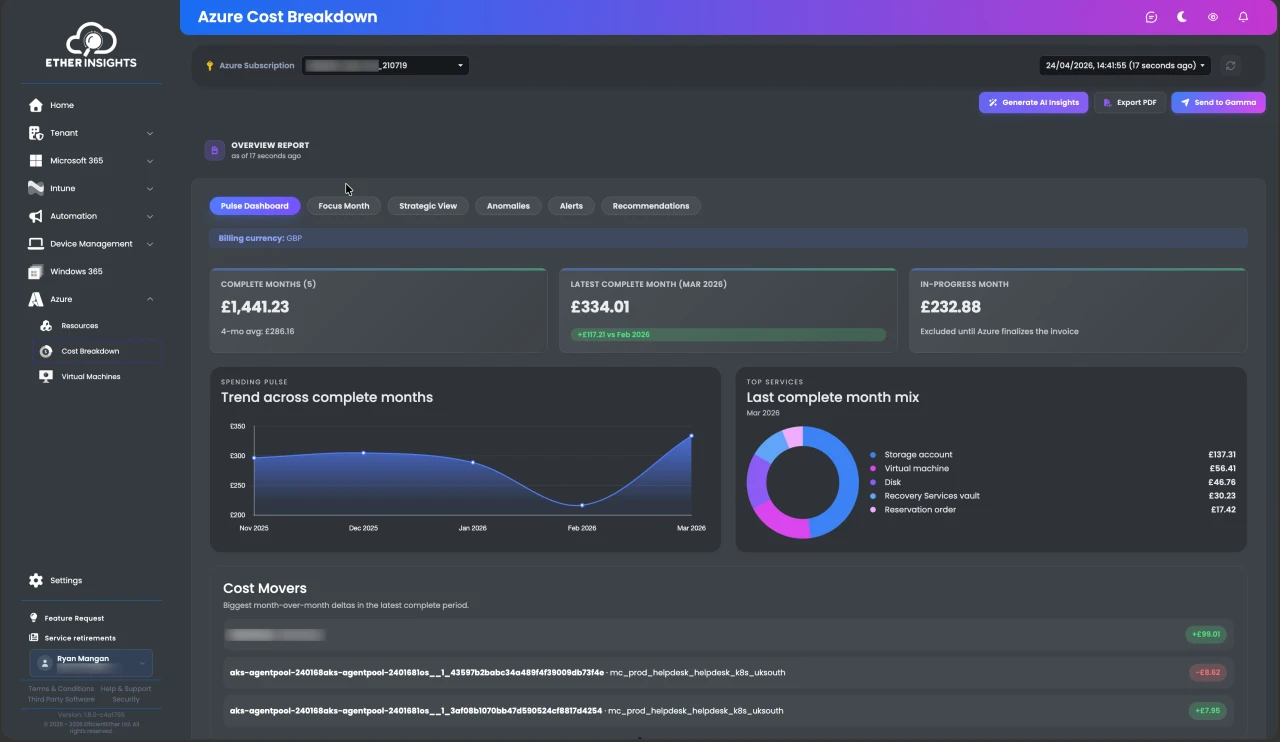Click the Virtual machine magenta legend dot
The image size is (1280, 742).
(873, 469)
